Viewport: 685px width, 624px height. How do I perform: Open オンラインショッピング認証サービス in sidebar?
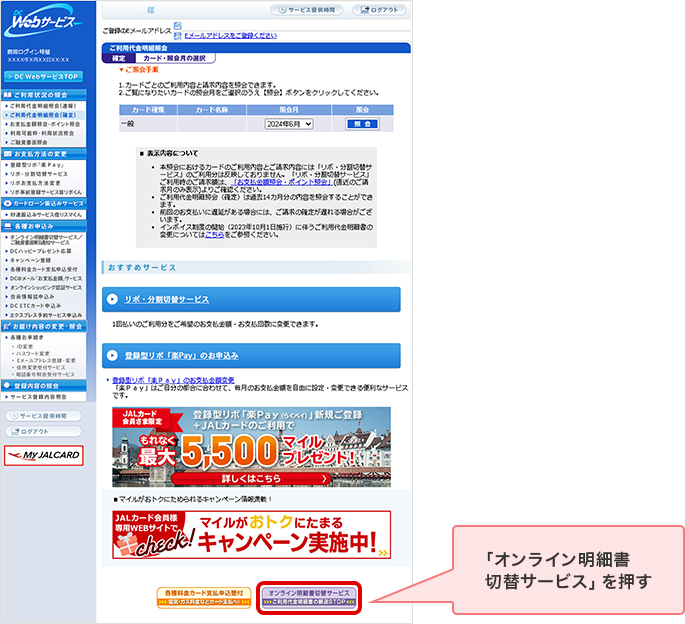45,288
